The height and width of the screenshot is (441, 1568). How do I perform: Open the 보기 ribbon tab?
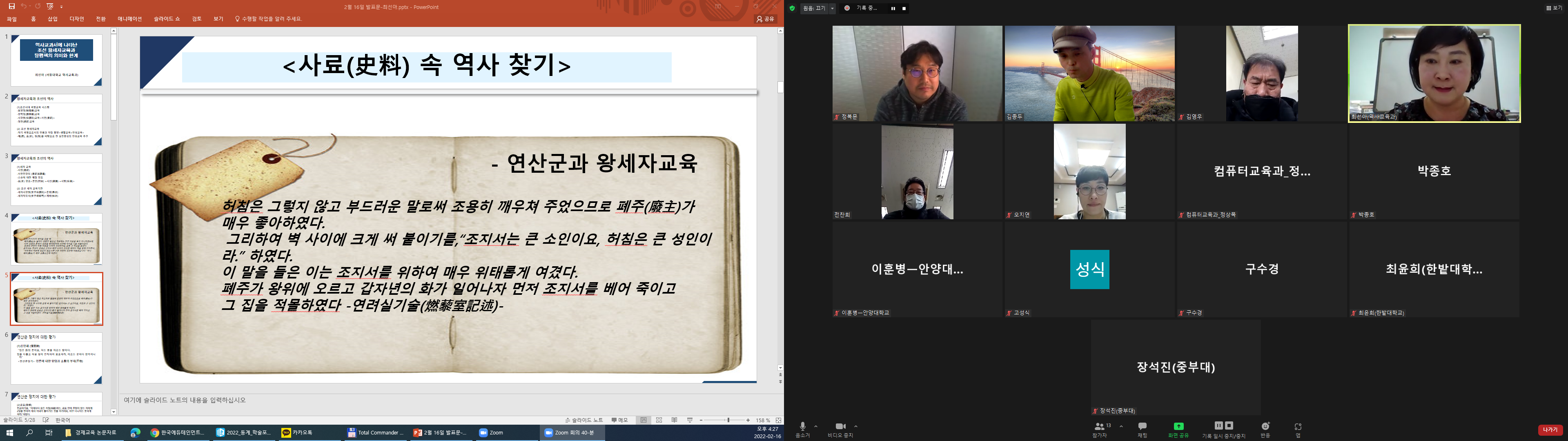point(218,19)
